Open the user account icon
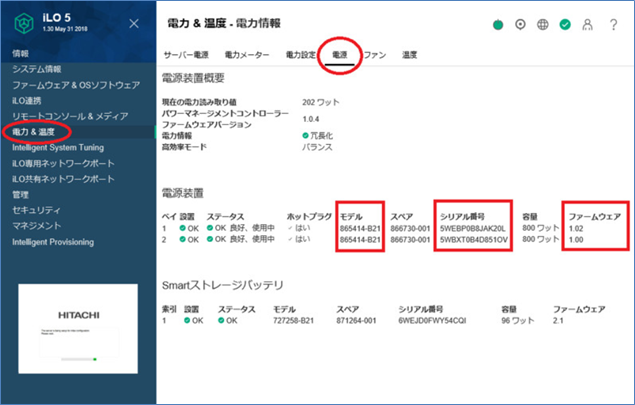The image size is (635, 405). point(588,25)
